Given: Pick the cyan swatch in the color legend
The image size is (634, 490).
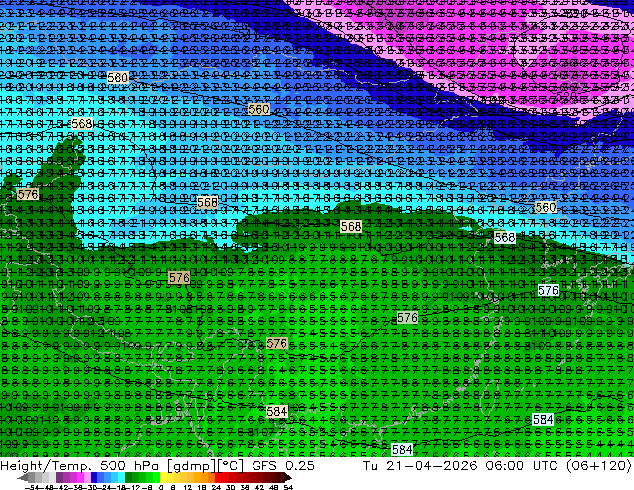Looking at the screenshot, I should pyautogui.click(x=121, y=477).
